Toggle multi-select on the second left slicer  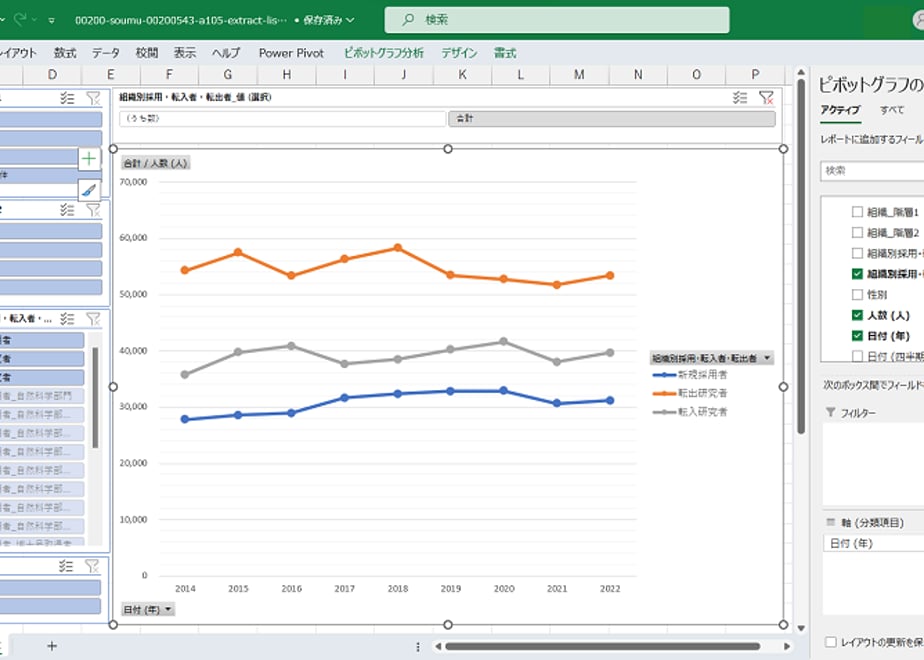click(x=67, y=210)
